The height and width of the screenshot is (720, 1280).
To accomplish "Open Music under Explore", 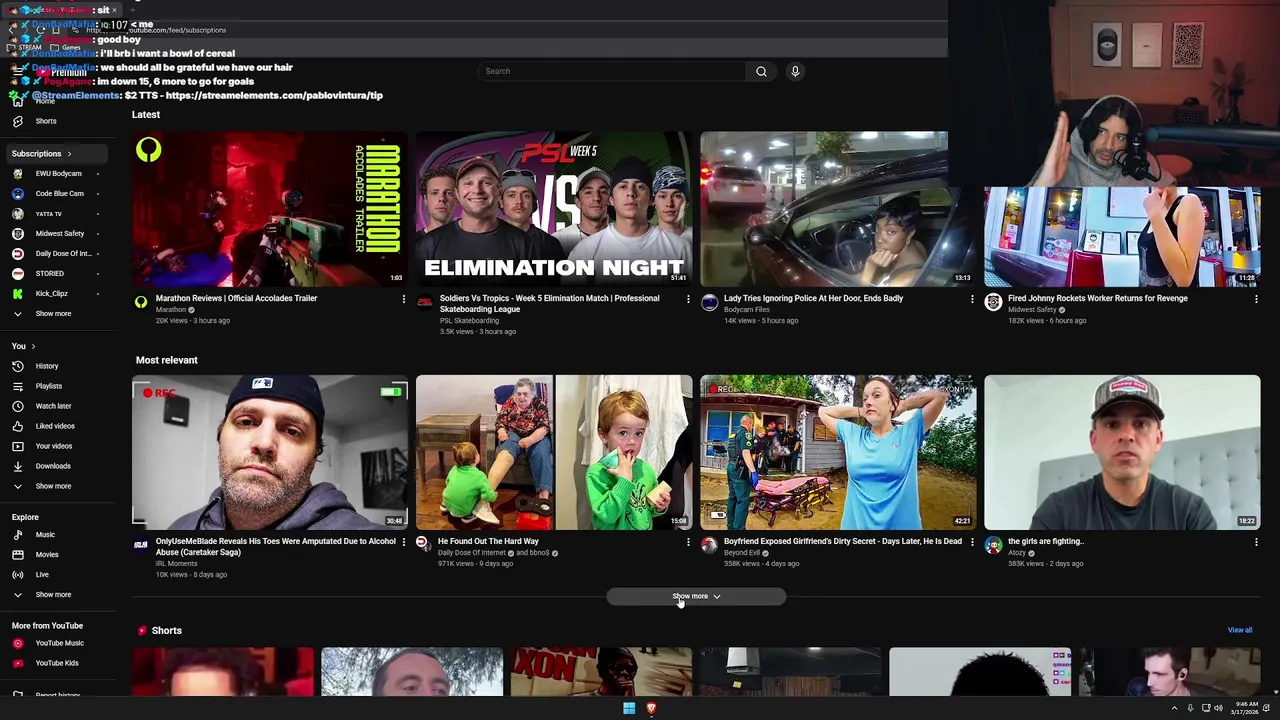I will click(45, 534).
